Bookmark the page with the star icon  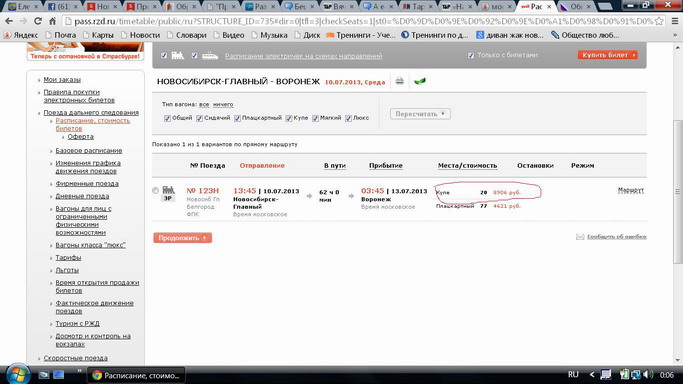[659, 21]
